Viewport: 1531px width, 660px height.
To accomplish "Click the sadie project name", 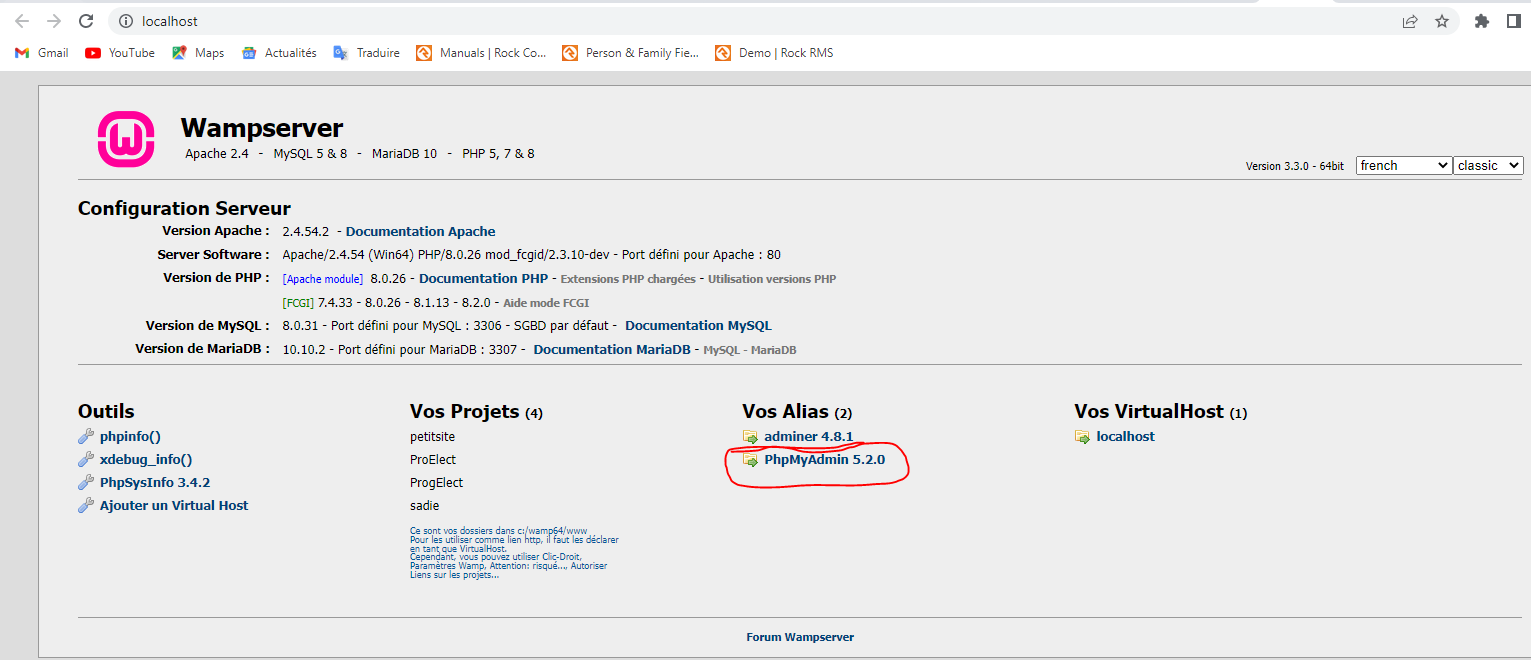I will coord(425,505).
